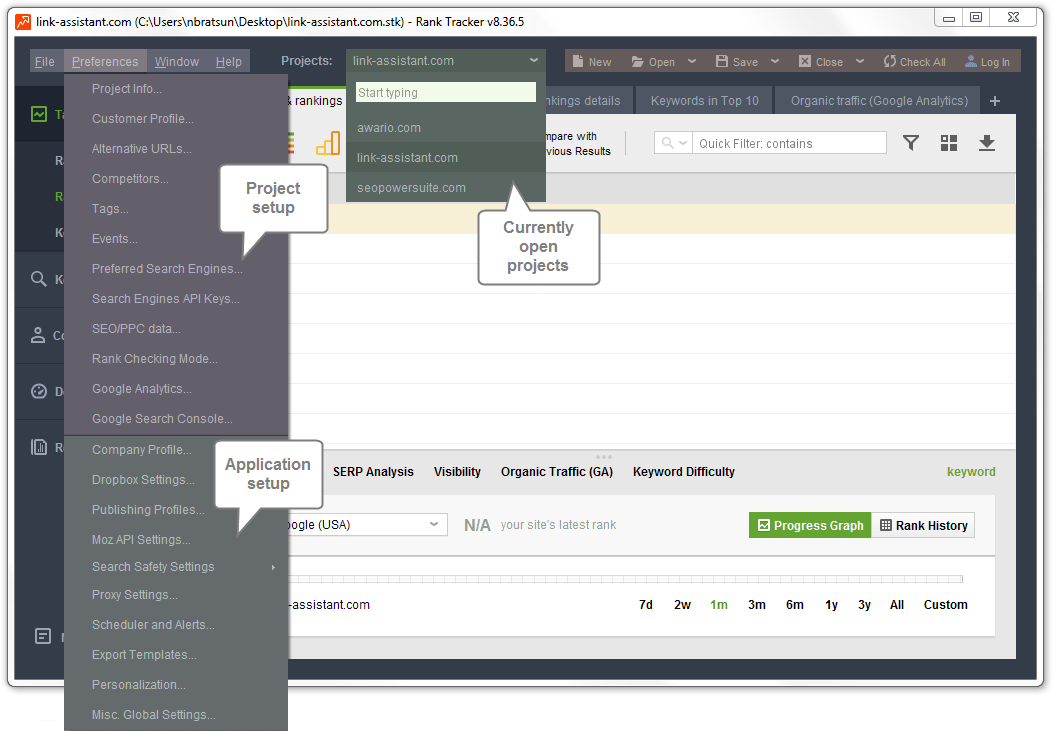Click the Save floppy disk icon
This screenshot has height=743, width=1053.
(722, 61)
